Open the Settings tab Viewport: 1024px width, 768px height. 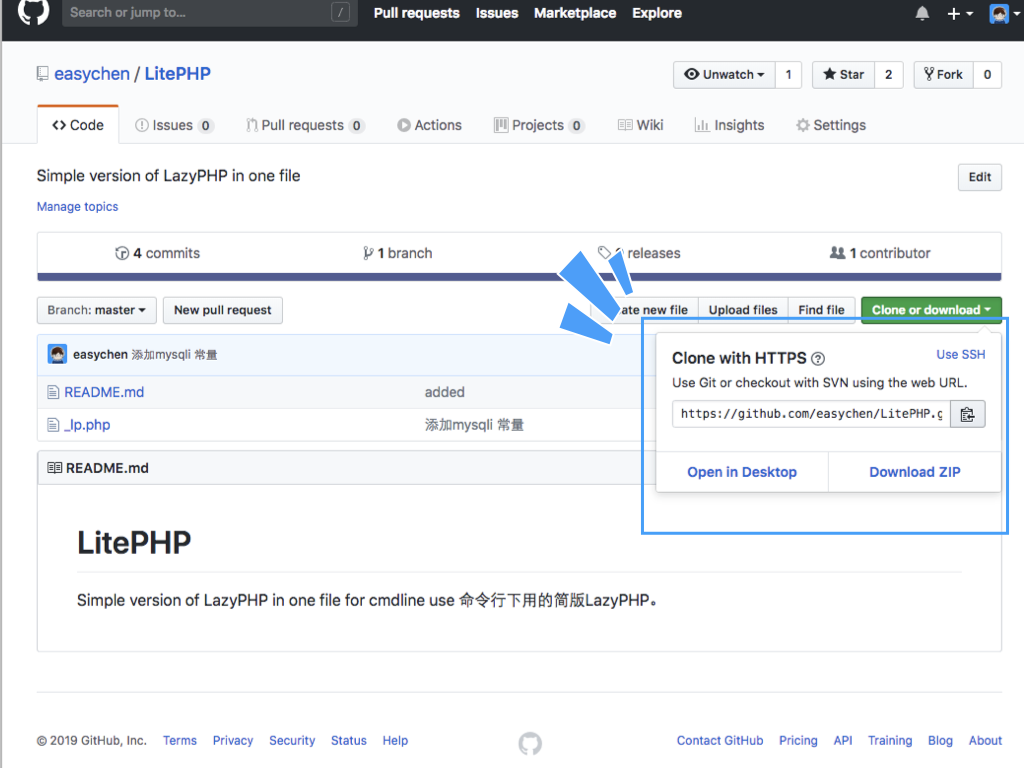(831, 125)
